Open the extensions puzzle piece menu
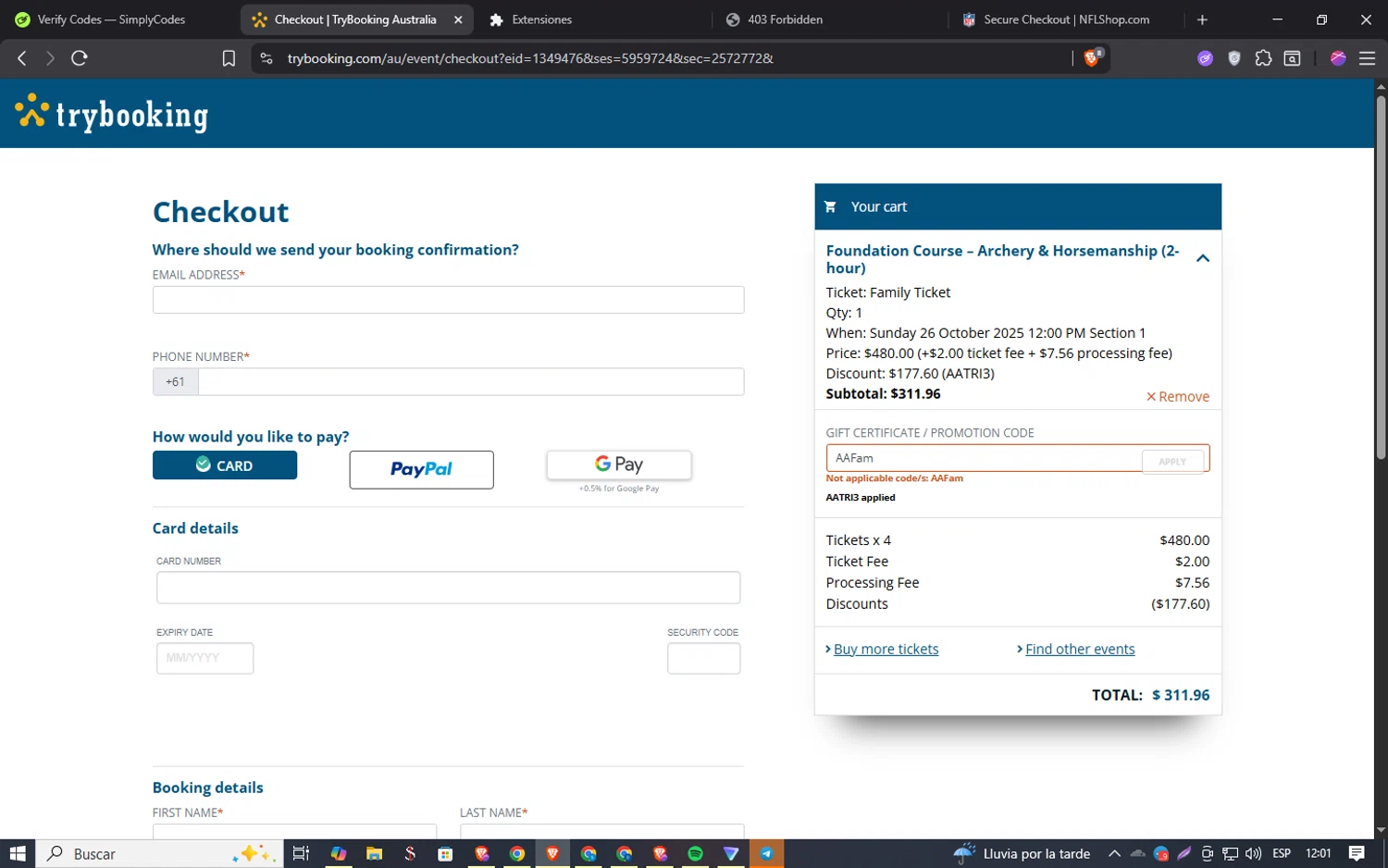This screenshot has height=868, width=1388. coord(1263,58)
